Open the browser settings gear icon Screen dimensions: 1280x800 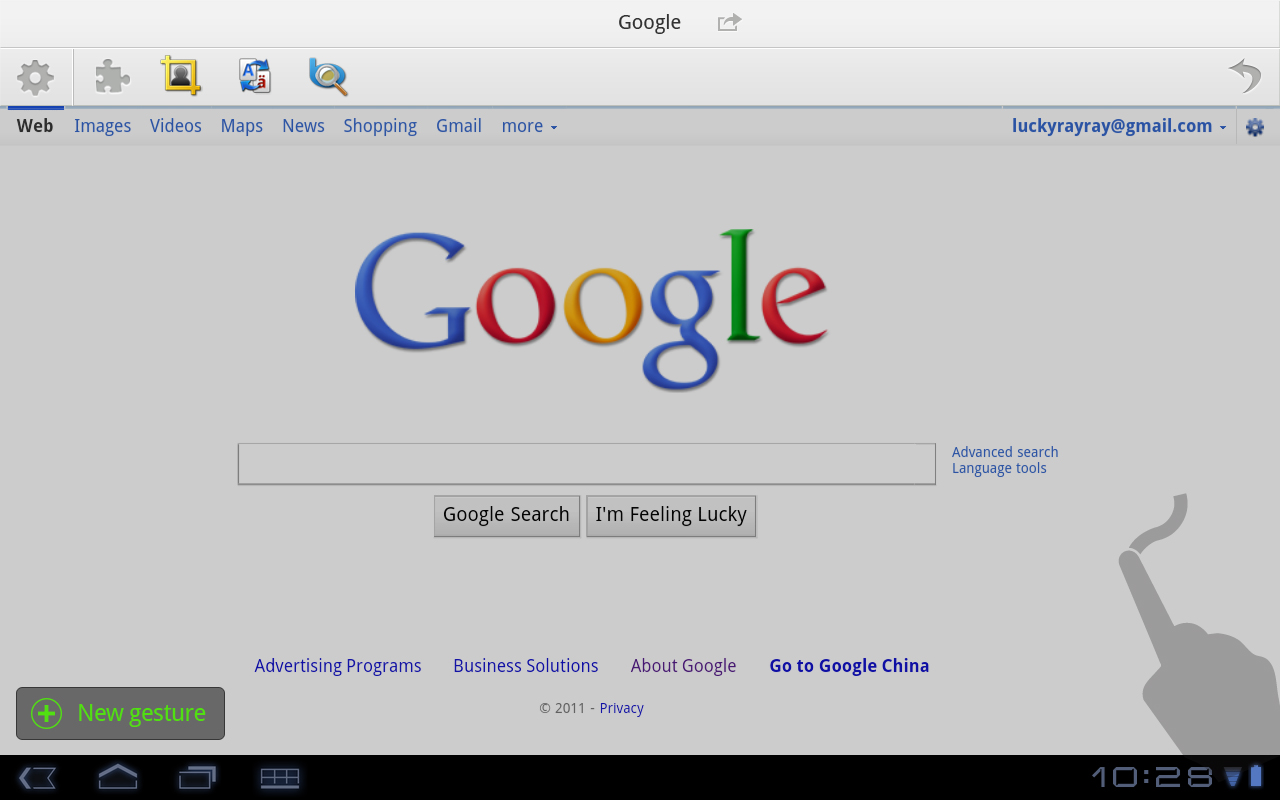click(x=36, y=77)
